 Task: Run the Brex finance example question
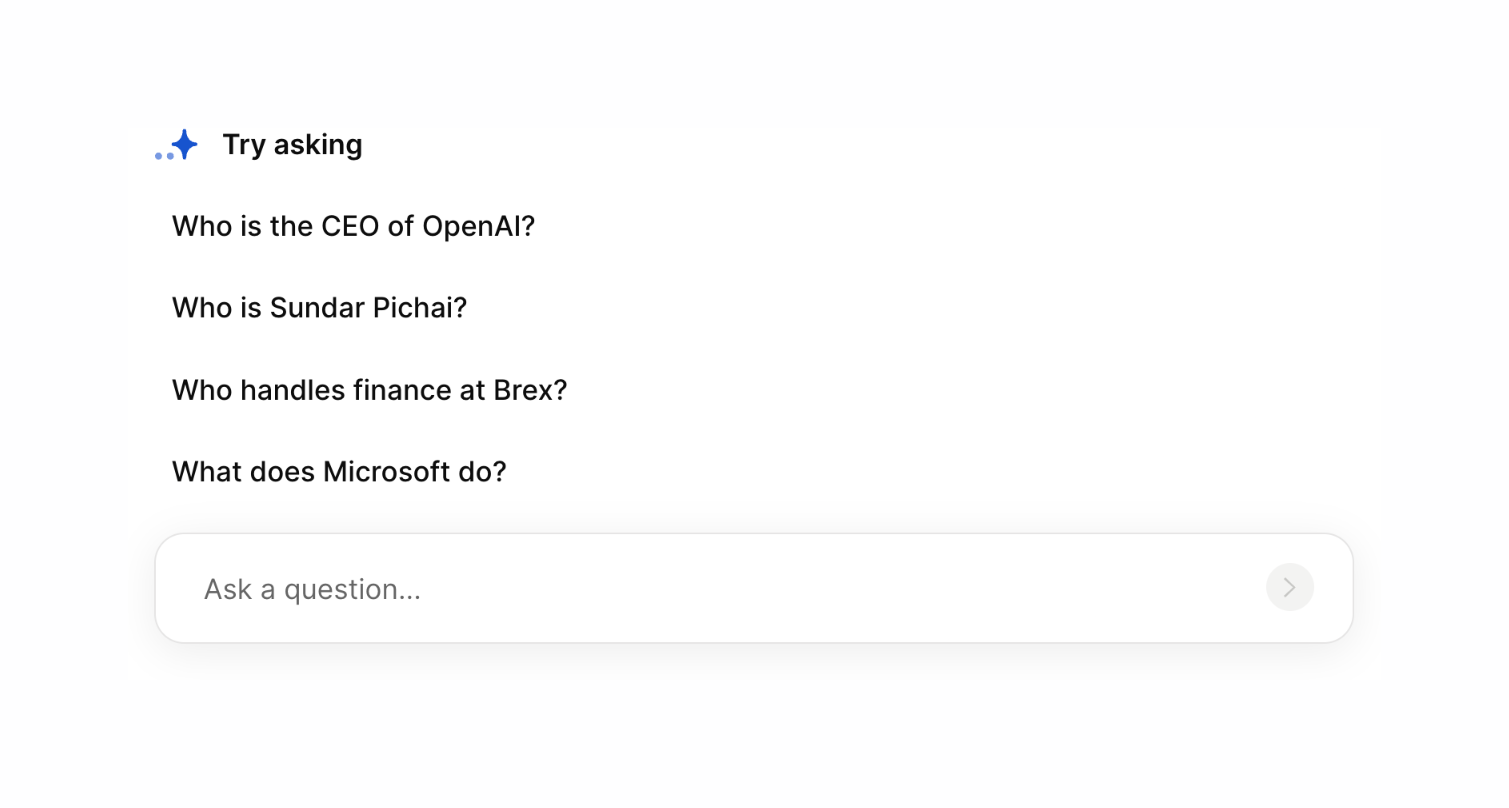pos(369,389)
